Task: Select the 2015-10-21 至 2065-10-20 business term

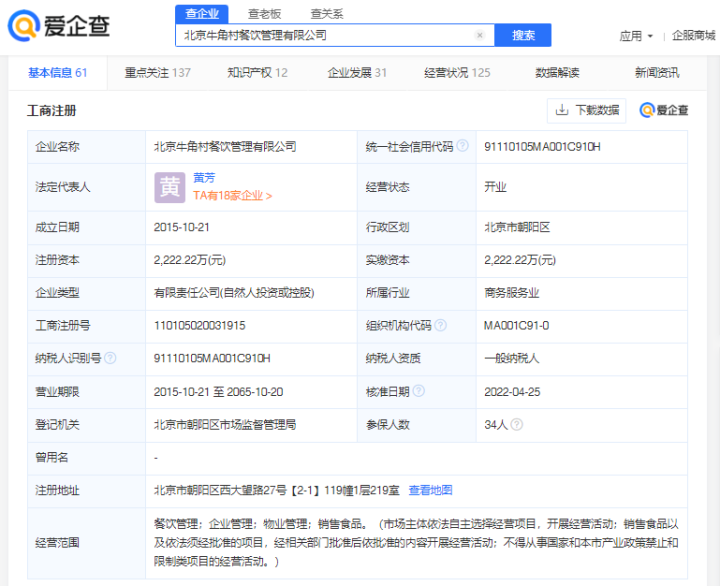Action: click(218, 392)
